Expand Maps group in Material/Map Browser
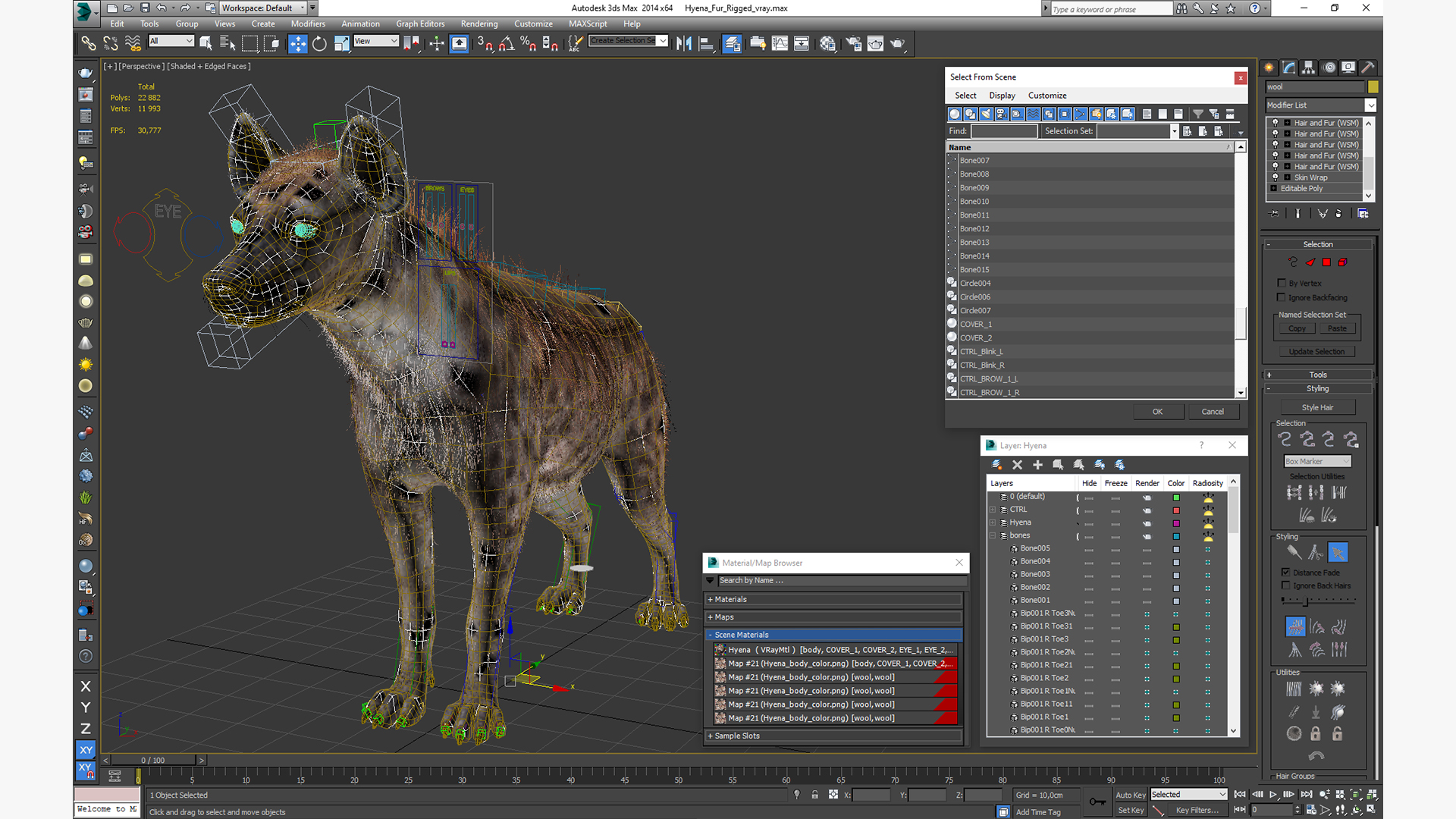Viewport: 1456px width, 819px height. (833, 617)
